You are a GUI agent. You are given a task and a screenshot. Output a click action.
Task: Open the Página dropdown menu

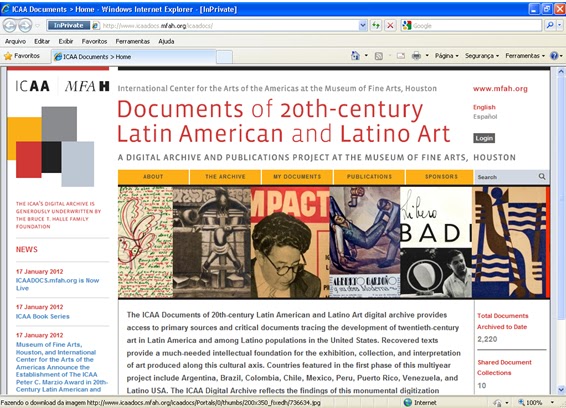point(447,56)
